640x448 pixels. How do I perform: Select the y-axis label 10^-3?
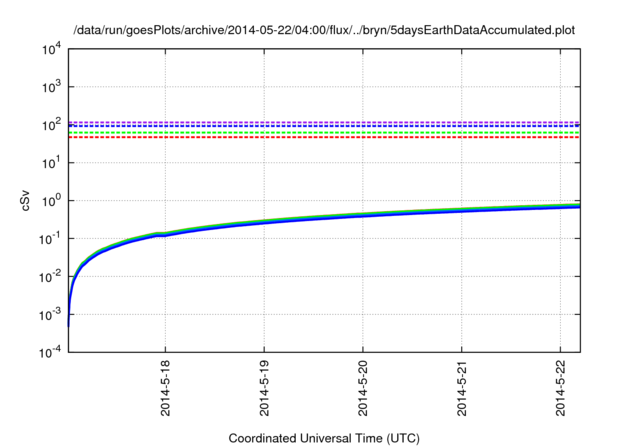[50, 314]
